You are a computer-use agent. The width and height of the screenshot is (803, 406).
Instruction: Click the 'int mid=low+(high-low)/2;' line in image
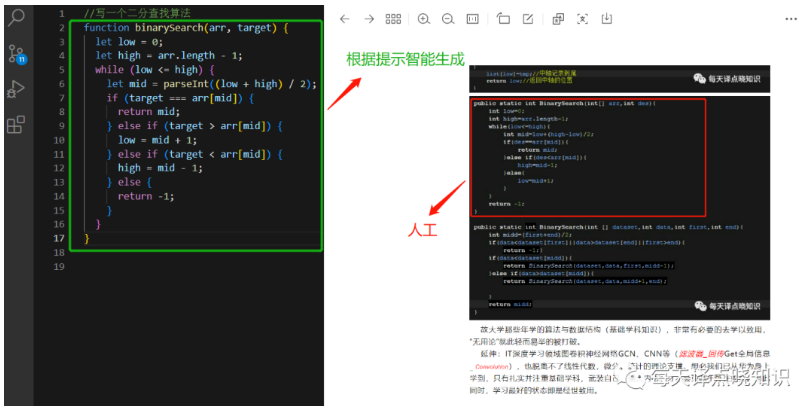pos(548,134)
